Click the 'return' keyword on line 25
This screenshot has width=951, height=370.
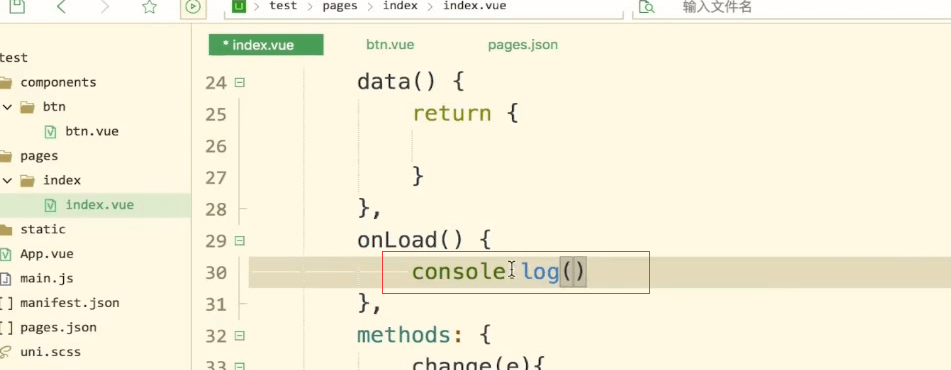pos(452,113)
